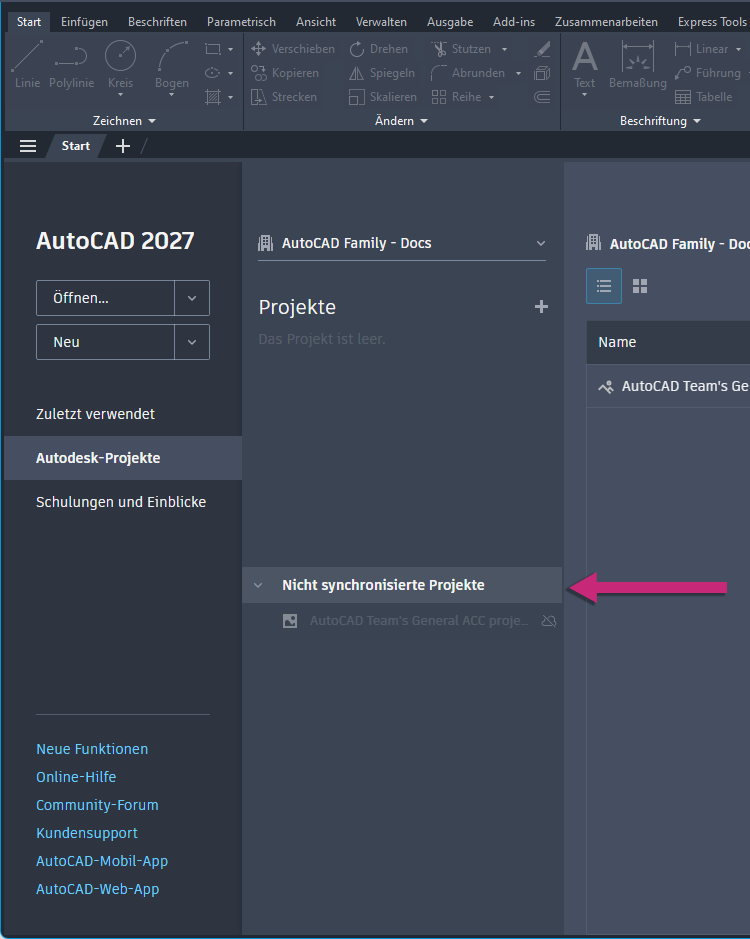The height and width of the screenshot is (939, 750).
Task: Open the Ausgabe ribbon tab
Action: click(450, 22)
